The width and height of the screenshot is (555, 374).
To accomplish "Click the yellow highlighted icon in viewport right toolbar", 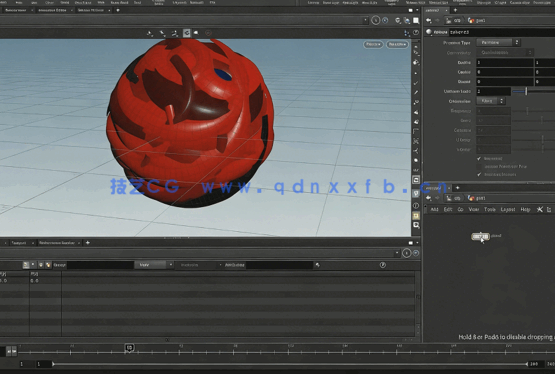I will pos(416,215).
